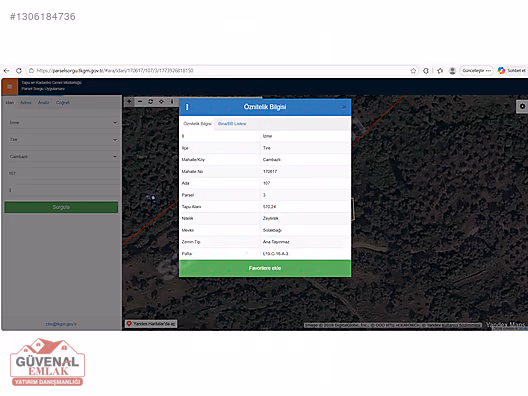Click the Ana Taşınmaz zemin tip value
This screenshot has height=396, width=528.
point(276,242)
